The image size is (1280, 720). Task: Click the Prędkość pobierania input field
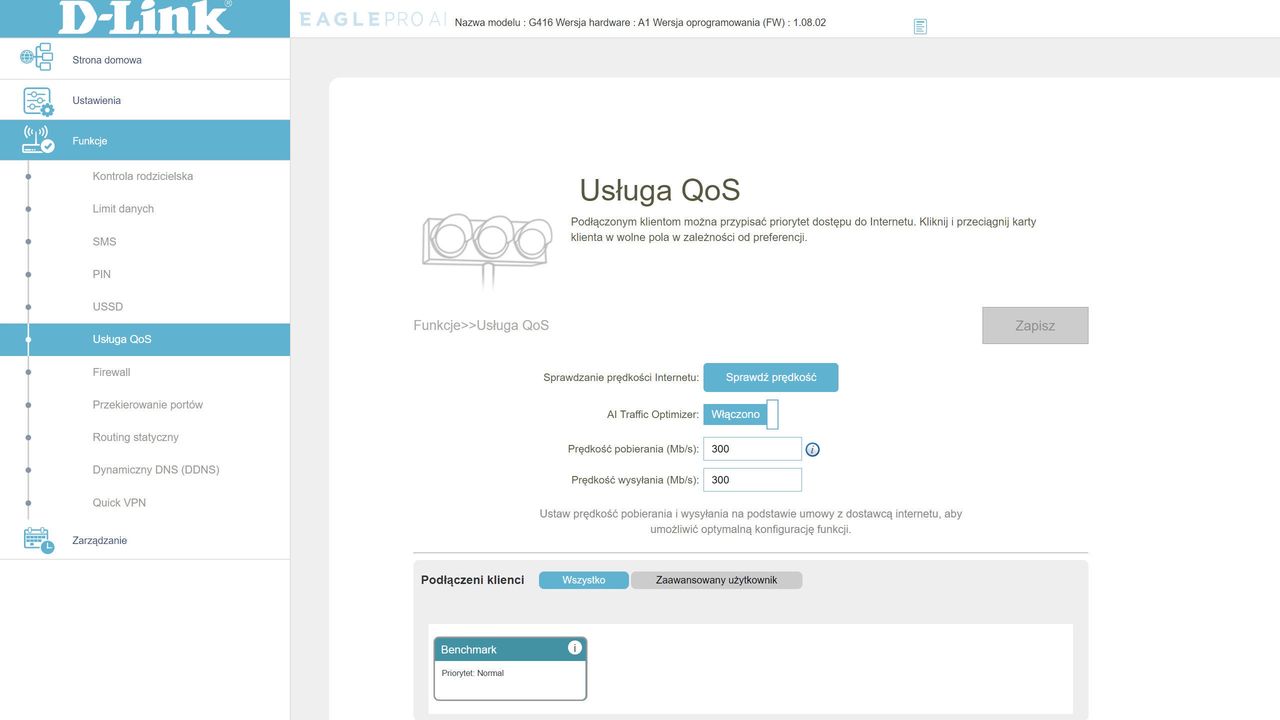coord(753,449)
